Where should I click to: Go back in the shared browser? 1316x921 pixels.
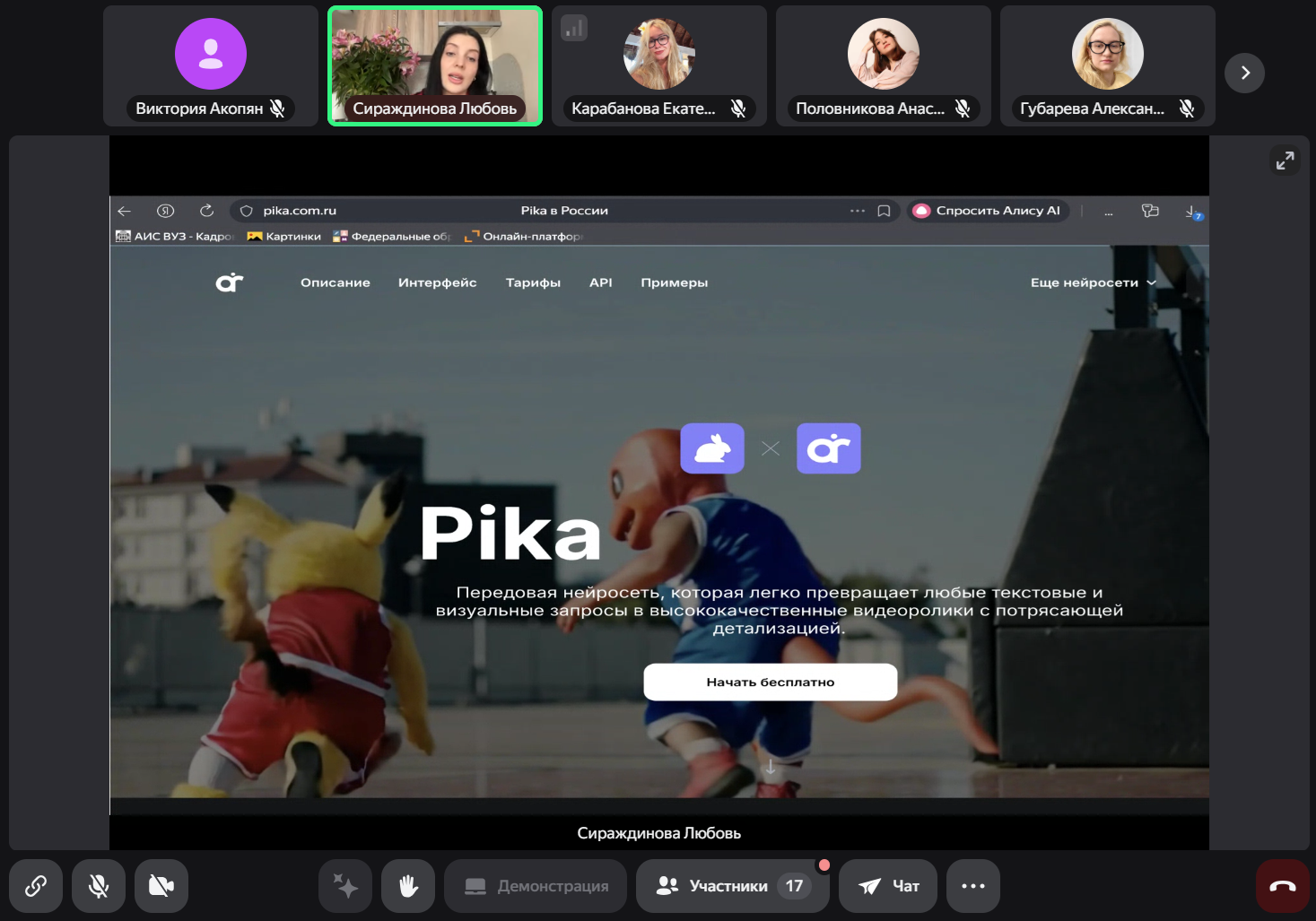[125, 211]
